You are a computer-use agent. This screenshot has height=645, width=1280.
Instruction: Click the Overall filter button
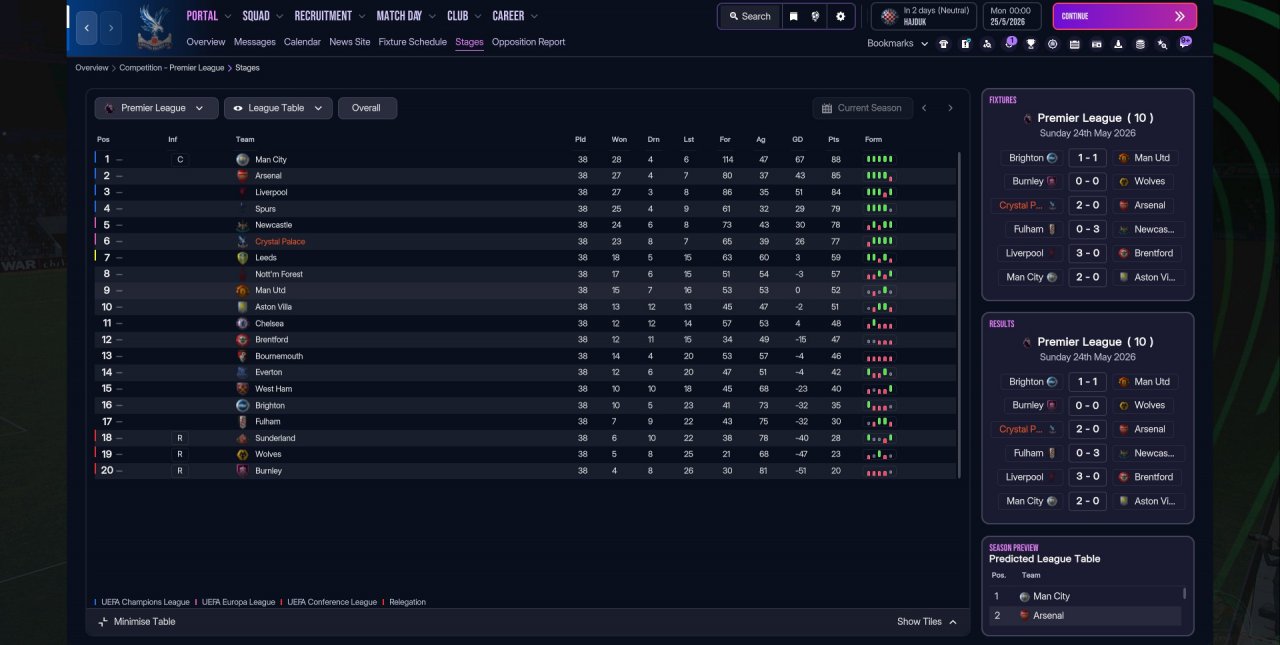click(367, 108)
